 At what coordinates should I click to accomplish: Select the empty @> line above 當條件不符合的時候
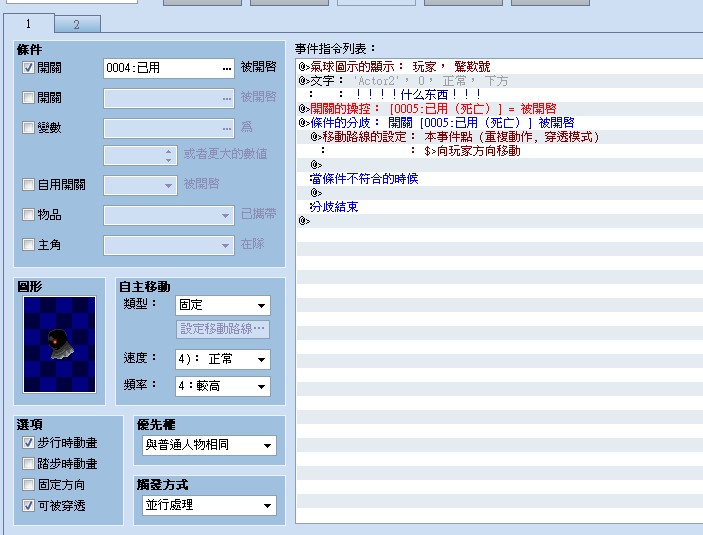tap(499, 165)
